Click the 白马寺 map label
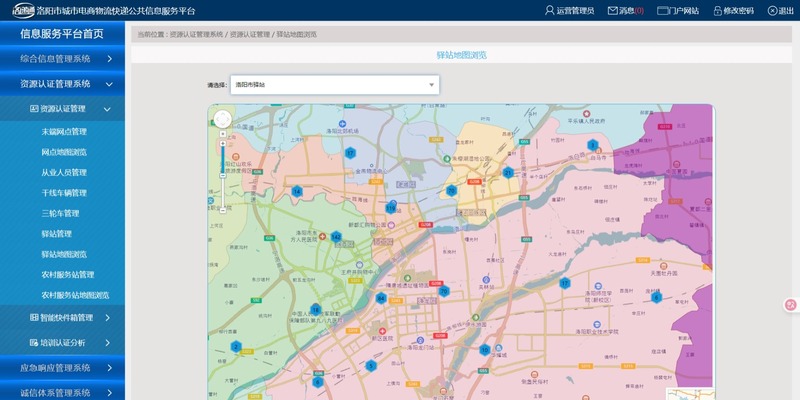 pyautogui.click(x=596, y=158)
